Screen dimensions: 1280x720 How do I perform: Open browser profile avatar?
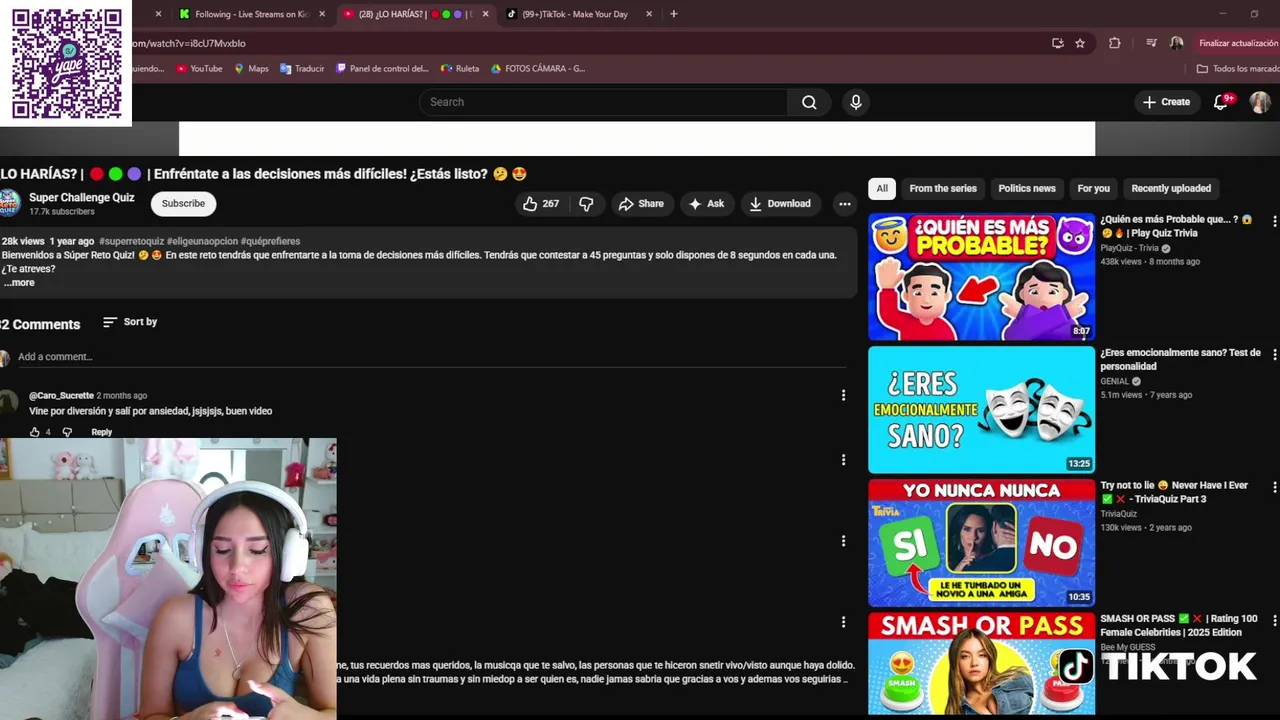pos(1177,43)
